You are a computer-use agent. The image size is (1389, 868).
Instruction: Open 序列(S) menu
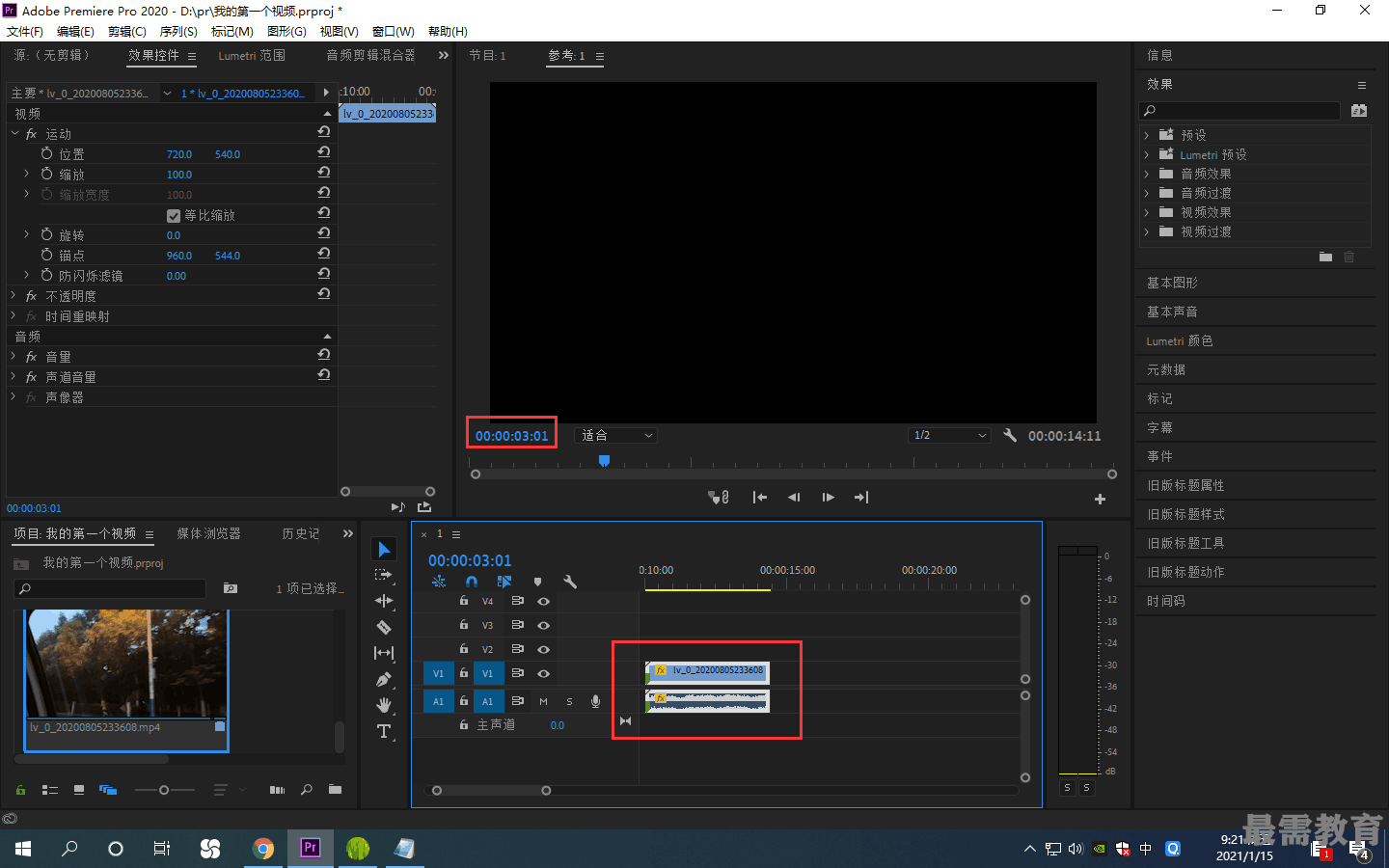(178, 31)
